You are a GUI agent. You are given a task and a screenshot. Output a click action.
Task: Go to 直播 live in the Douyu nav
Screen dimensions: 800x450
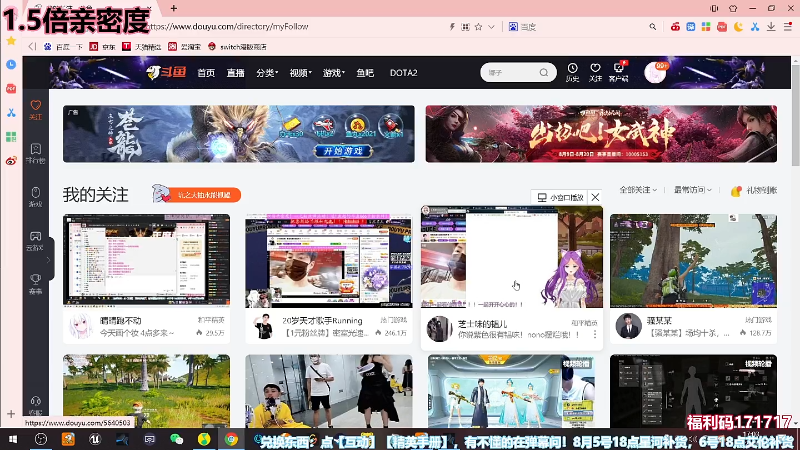pyautogui.click(x=235, y=73)
